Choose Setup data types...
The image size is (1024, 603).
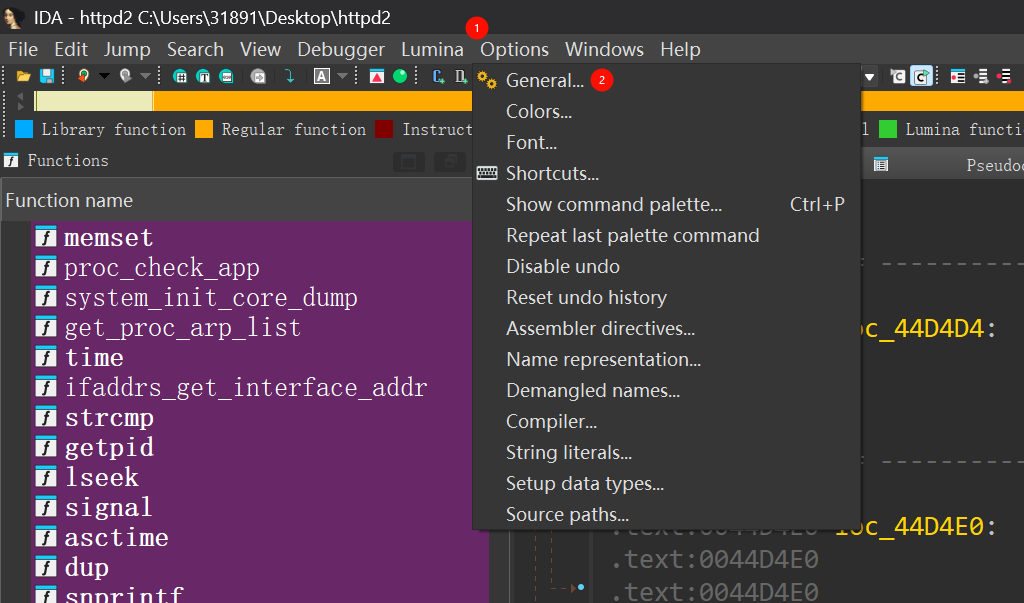click(x=667, y=483)
